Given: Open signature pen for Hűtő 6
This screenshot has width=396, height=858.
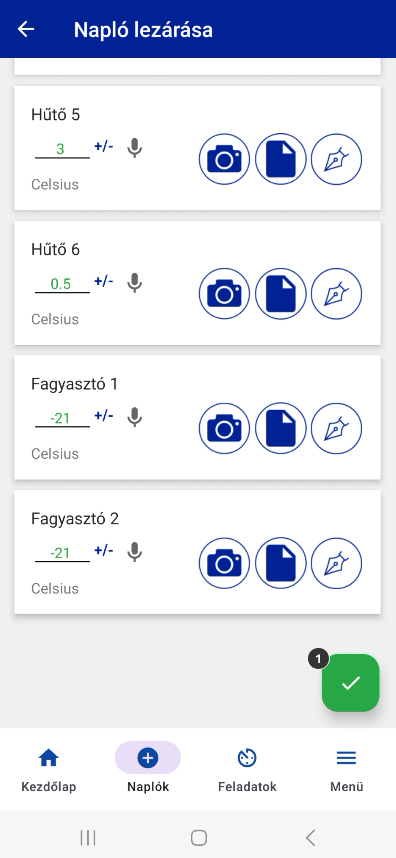Looking at the screenshot, I should coord(337,294).
